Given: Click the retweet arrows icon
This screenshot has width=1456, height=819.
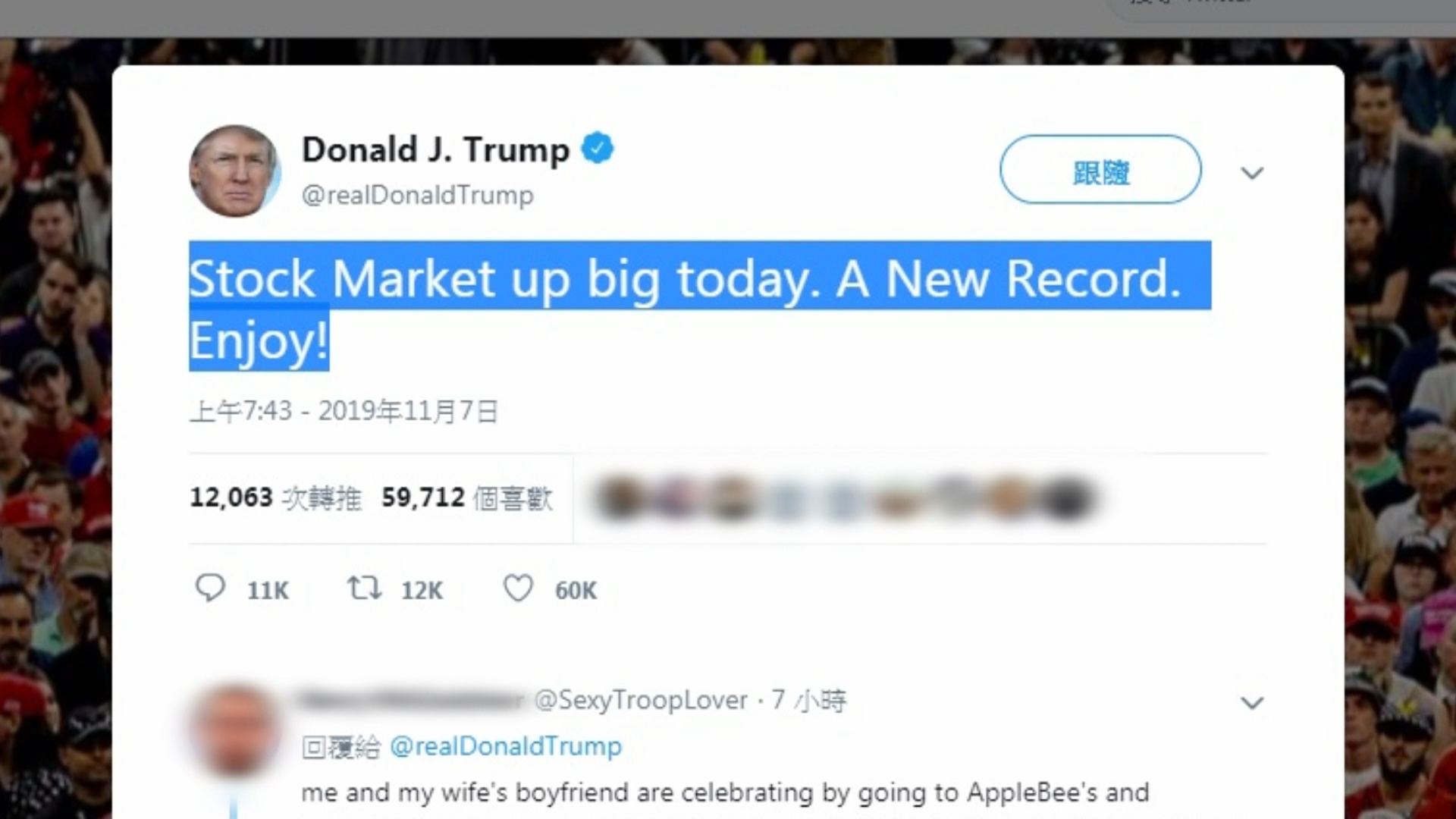Looking at the screenshot, I should tap(364, 588).
